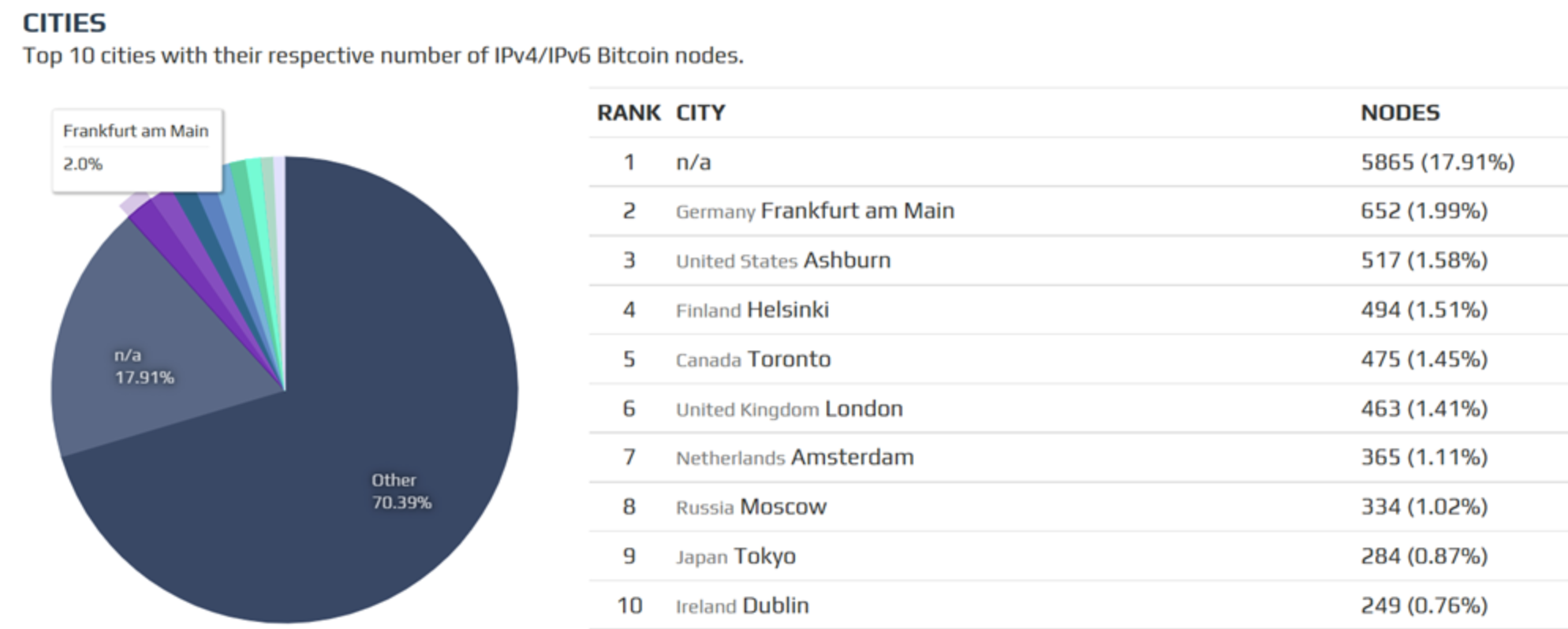Click the CITIES section heading
Viewport: 1568px width, 629px height.
click(x=64, y=23)
